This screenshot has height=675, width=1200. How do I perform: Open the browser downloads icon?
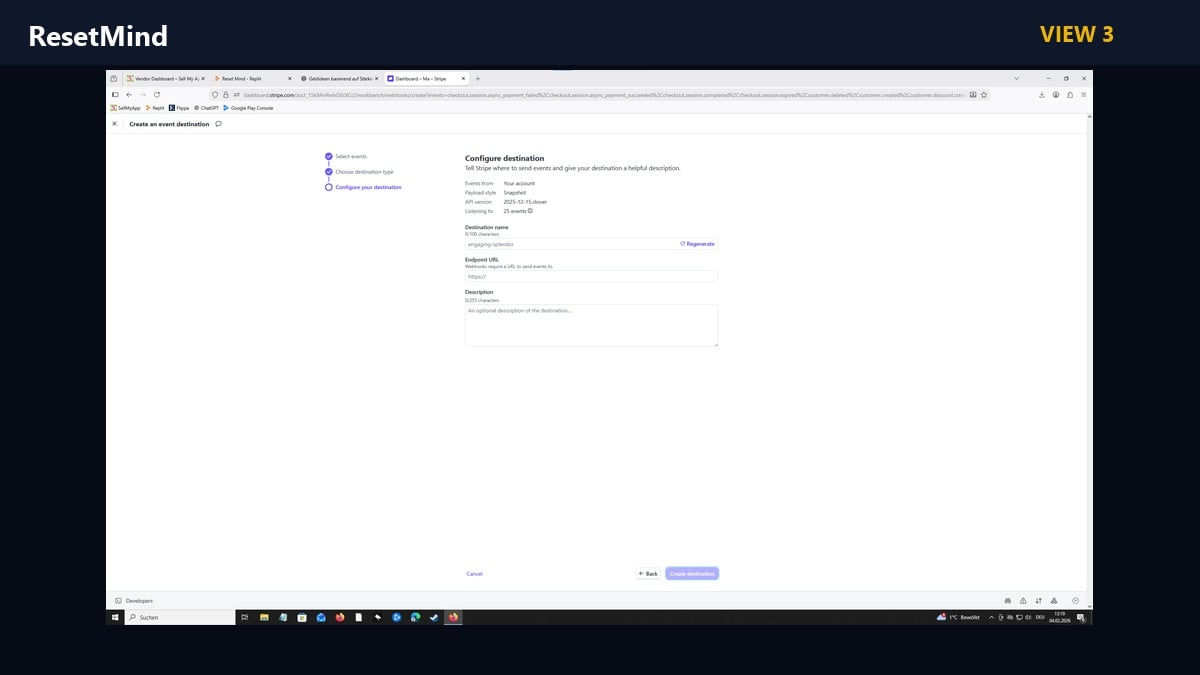tap(1042, 95)
